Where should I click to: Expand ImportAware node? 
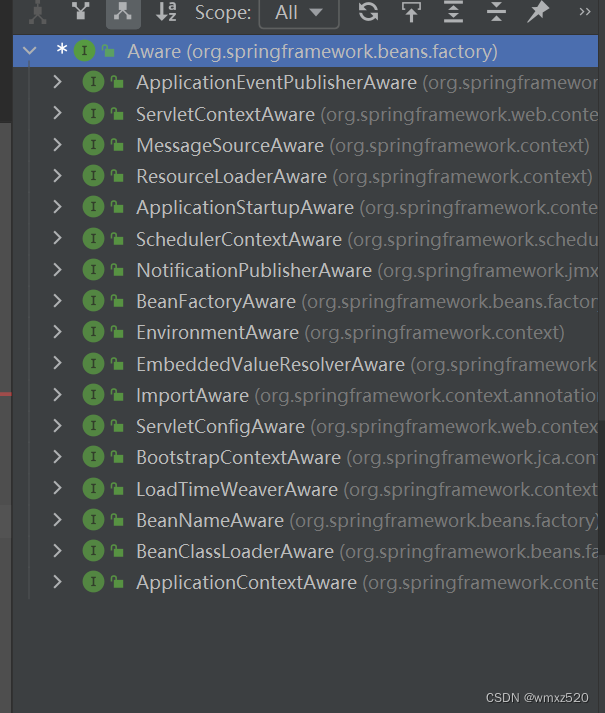point(57,395)
